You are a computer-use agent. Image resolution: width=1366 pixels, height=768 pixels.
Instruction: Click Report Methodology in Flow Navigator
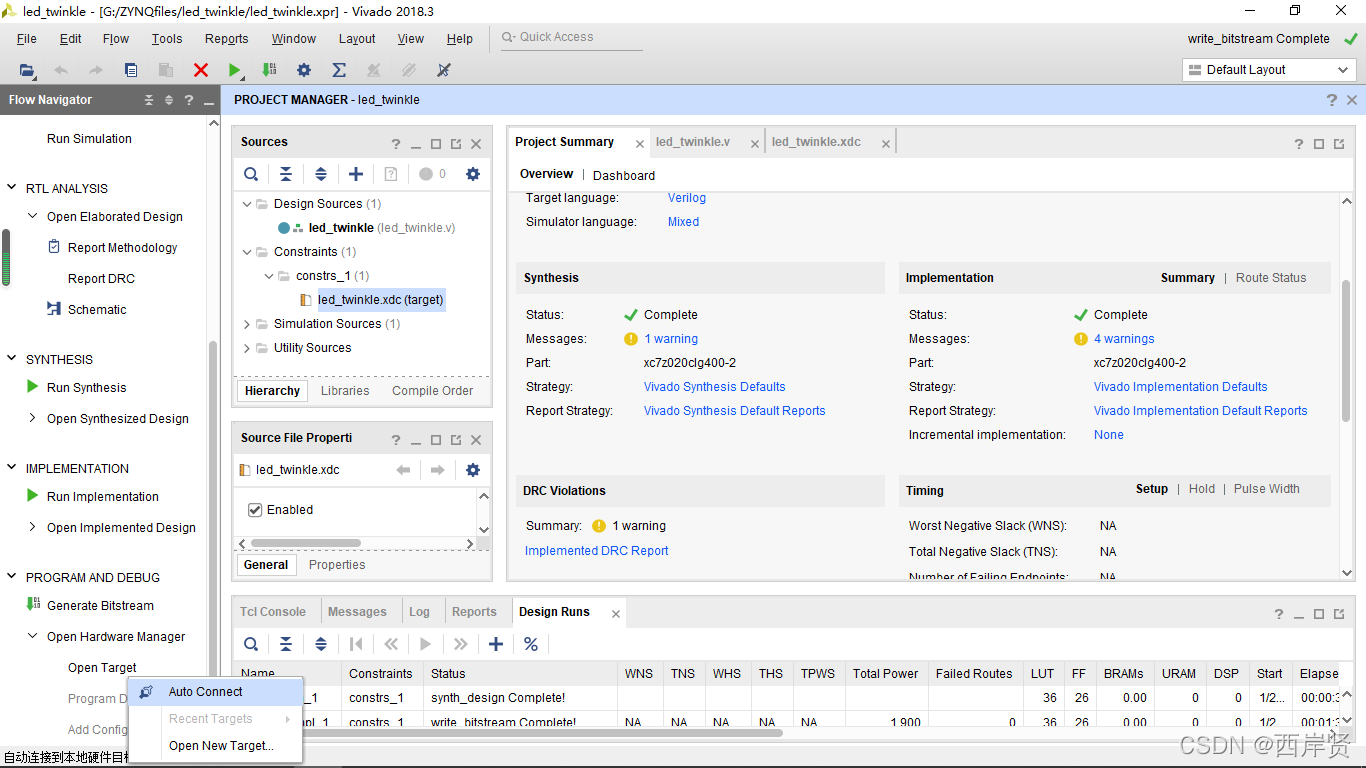(122, 248)
